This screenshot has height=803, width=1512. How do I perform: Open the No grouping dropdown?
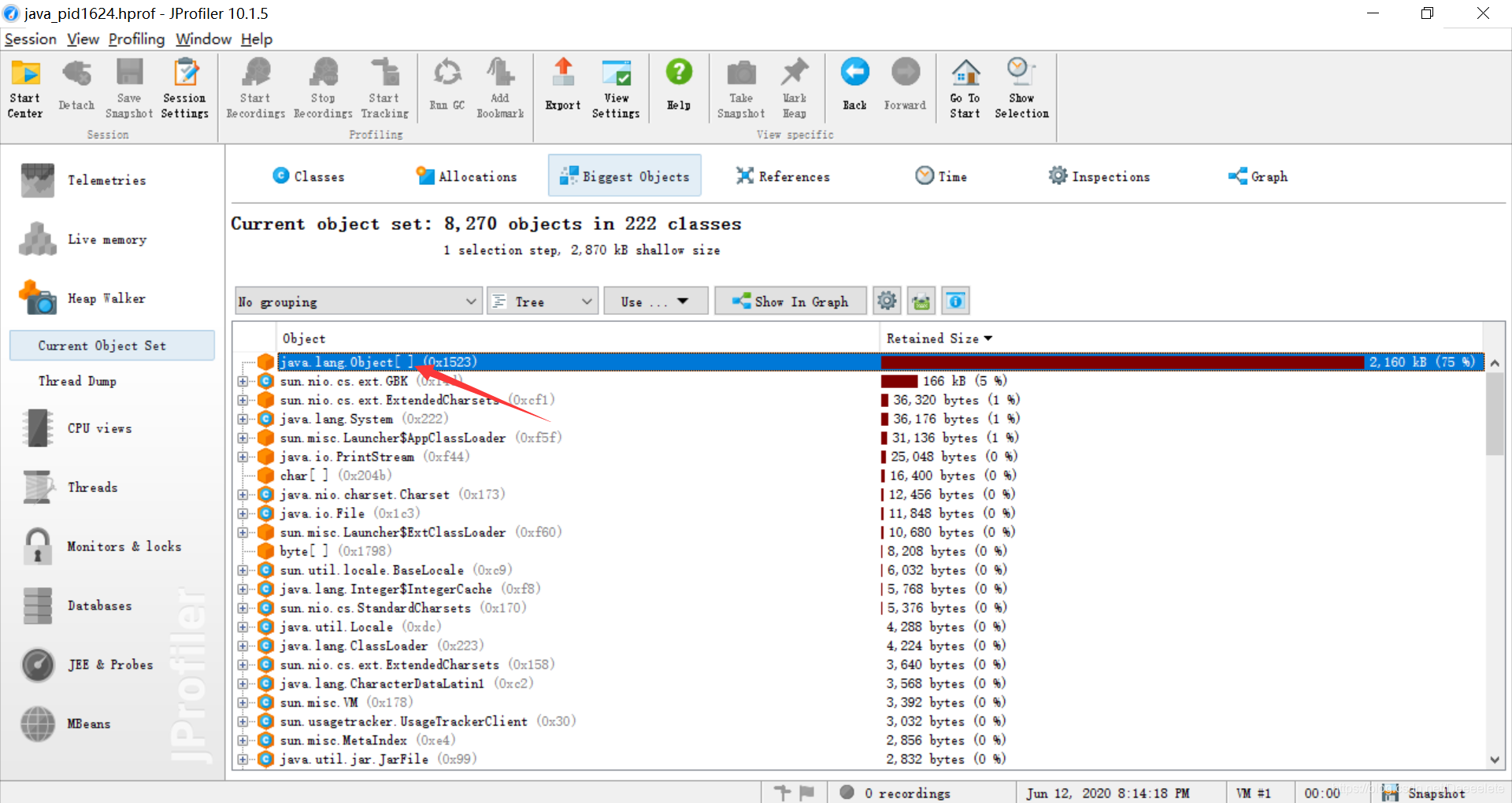[358, 302]
